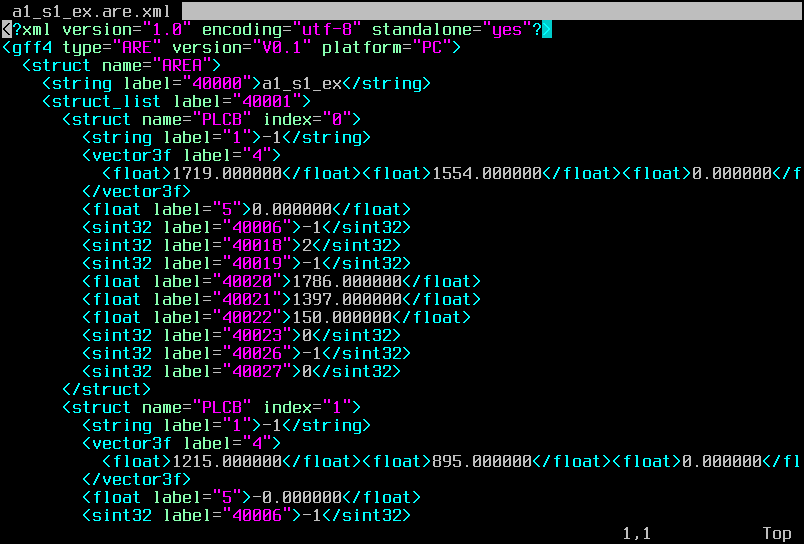This screenshot has width=804, height=544.
Task: Click the sint32 label "40018" line
Action: coord(242,245)
